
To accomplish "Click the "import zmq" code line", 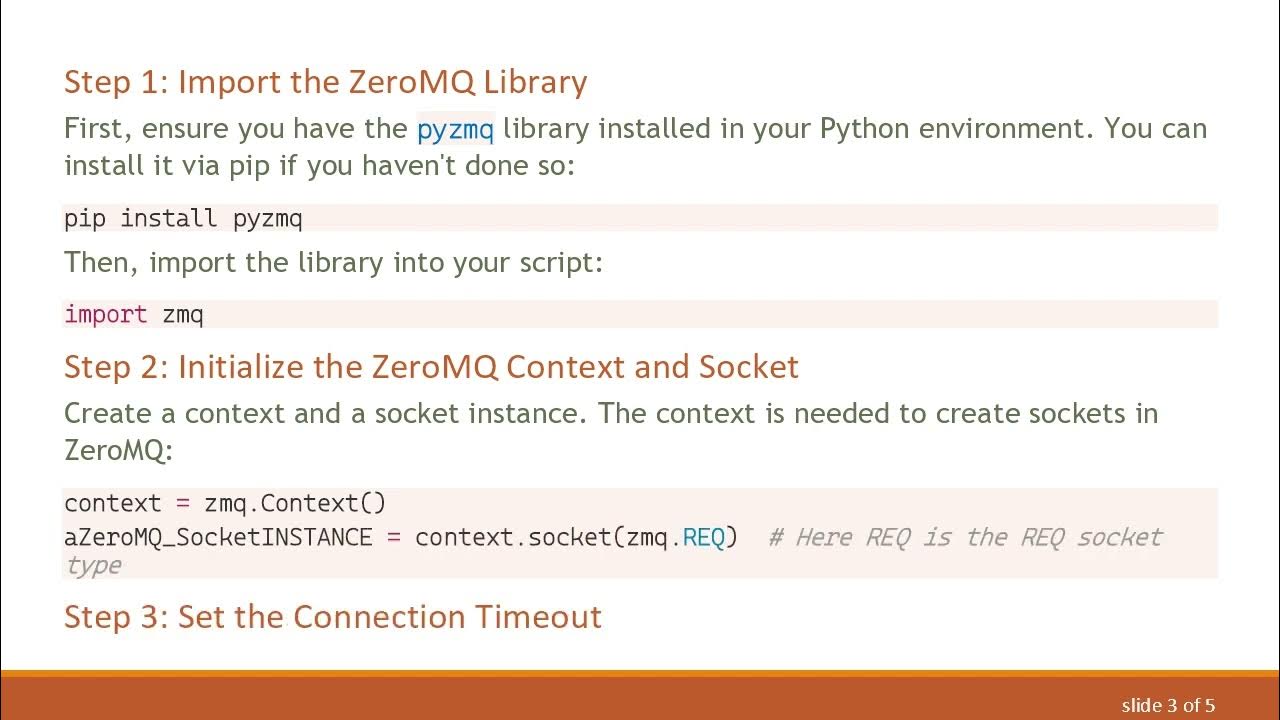I will click(x=134, y=315).
